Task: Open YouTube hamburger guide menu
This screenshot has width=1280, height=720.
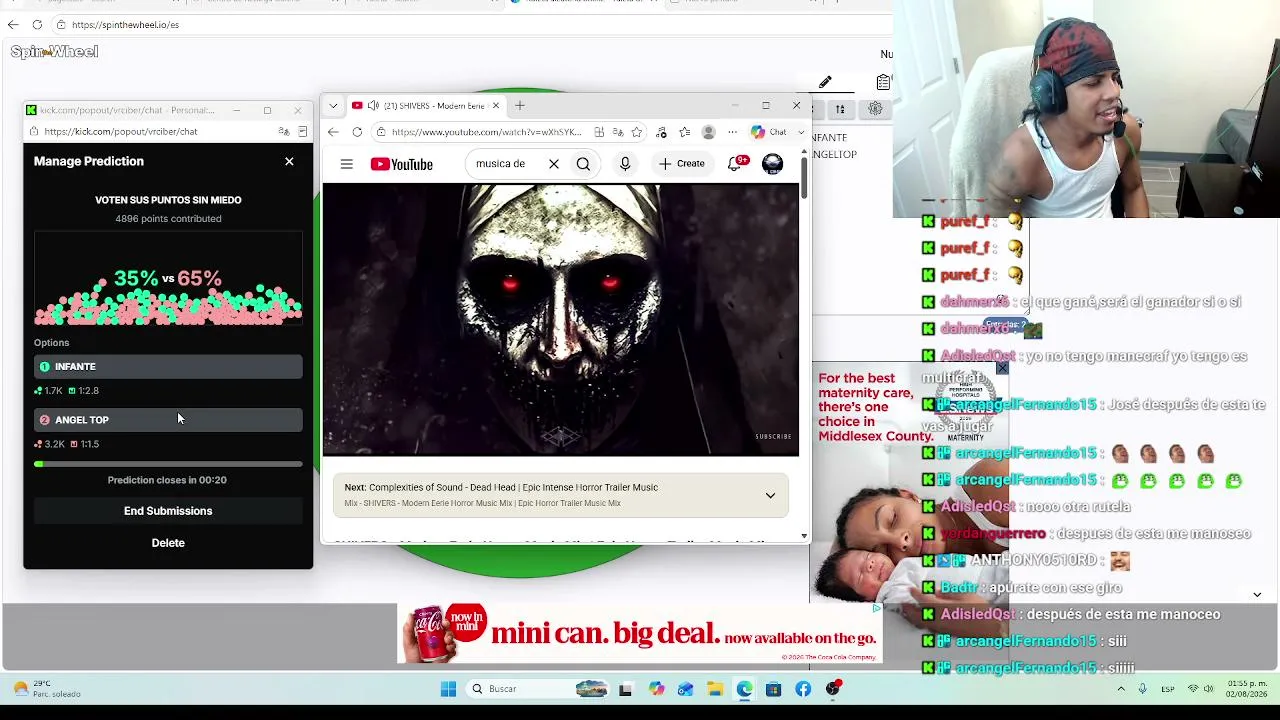Action: (346, 164)
